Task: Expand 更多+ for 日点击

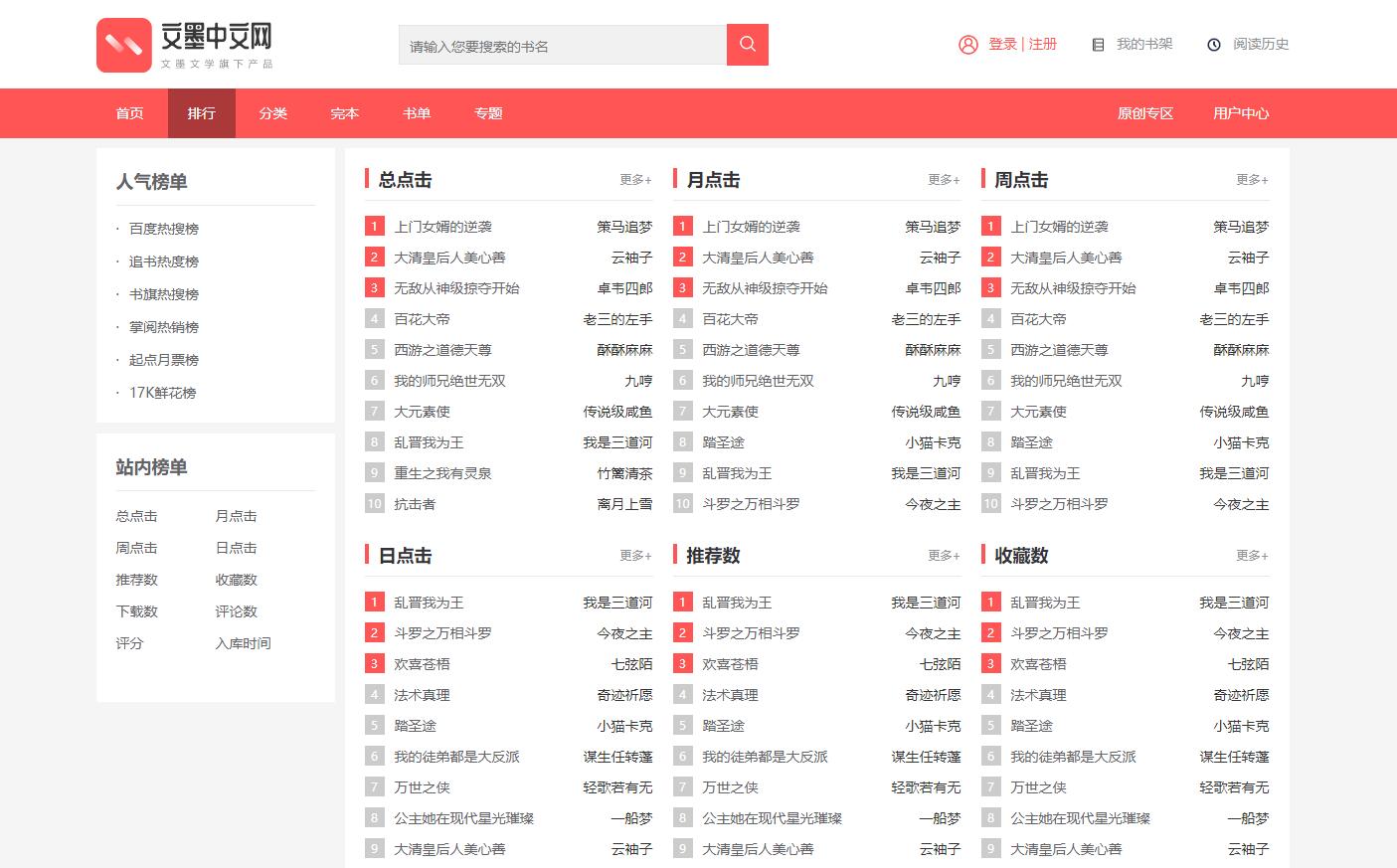Action: point(636,556)
